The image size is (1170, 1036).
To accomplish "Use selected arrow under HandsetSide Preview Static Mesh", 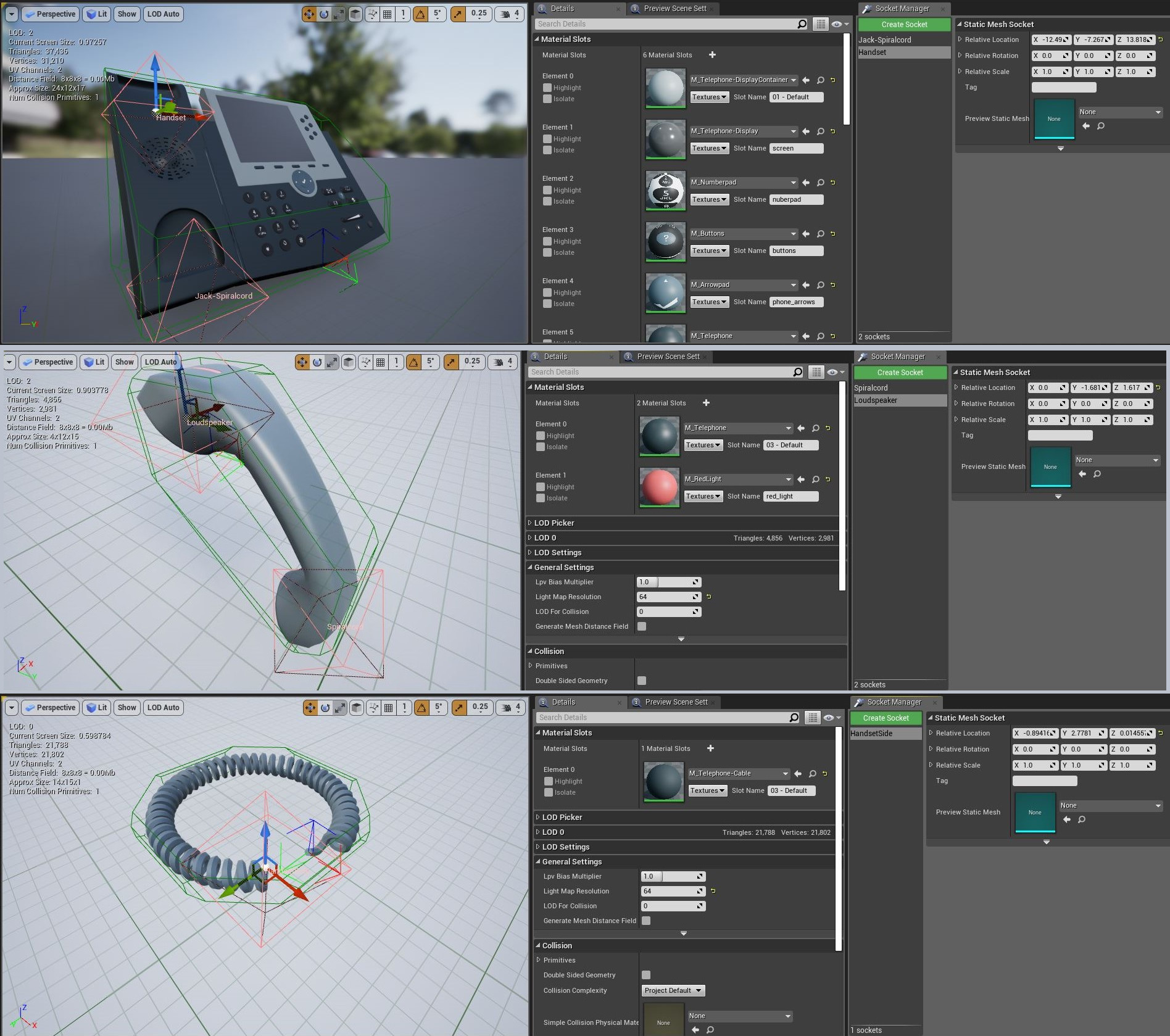I will (1067, 819).
